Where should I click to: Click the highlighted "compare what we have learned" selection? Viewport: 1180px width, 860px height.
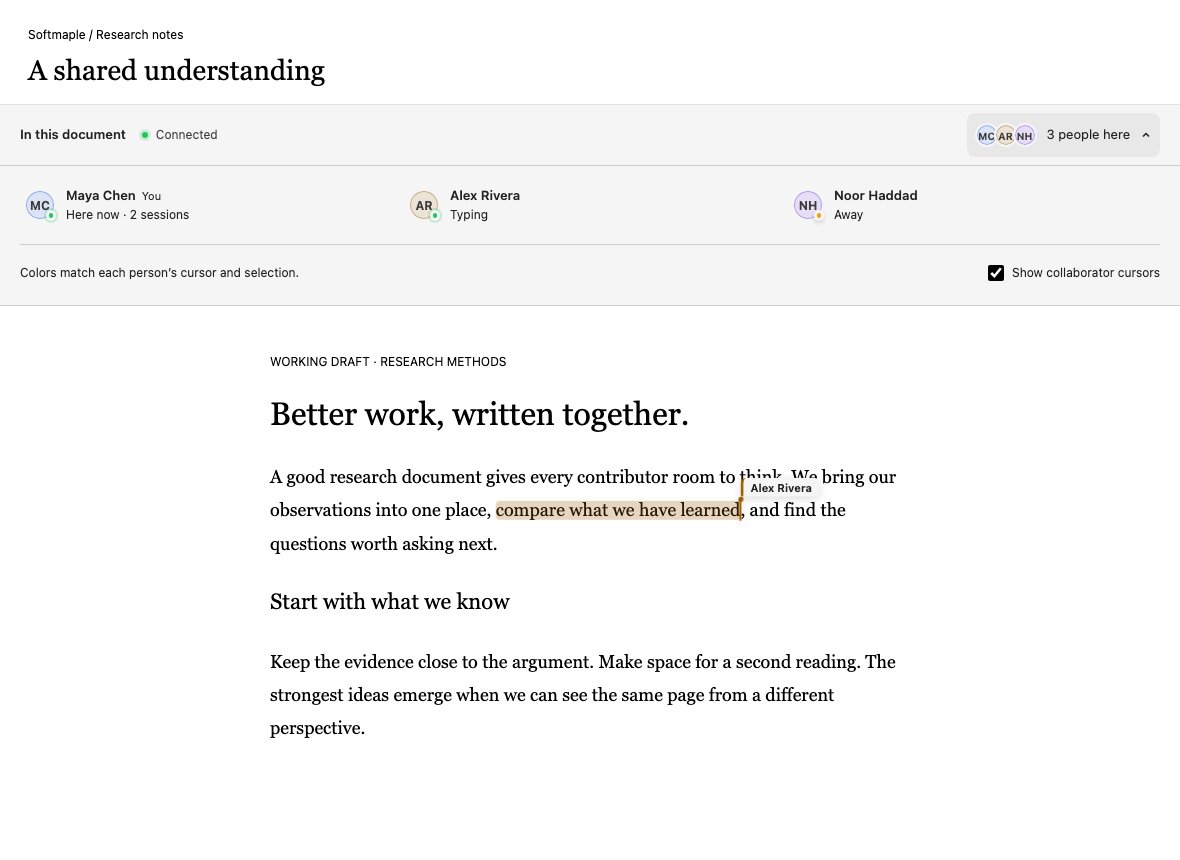[x=618, y=510]
